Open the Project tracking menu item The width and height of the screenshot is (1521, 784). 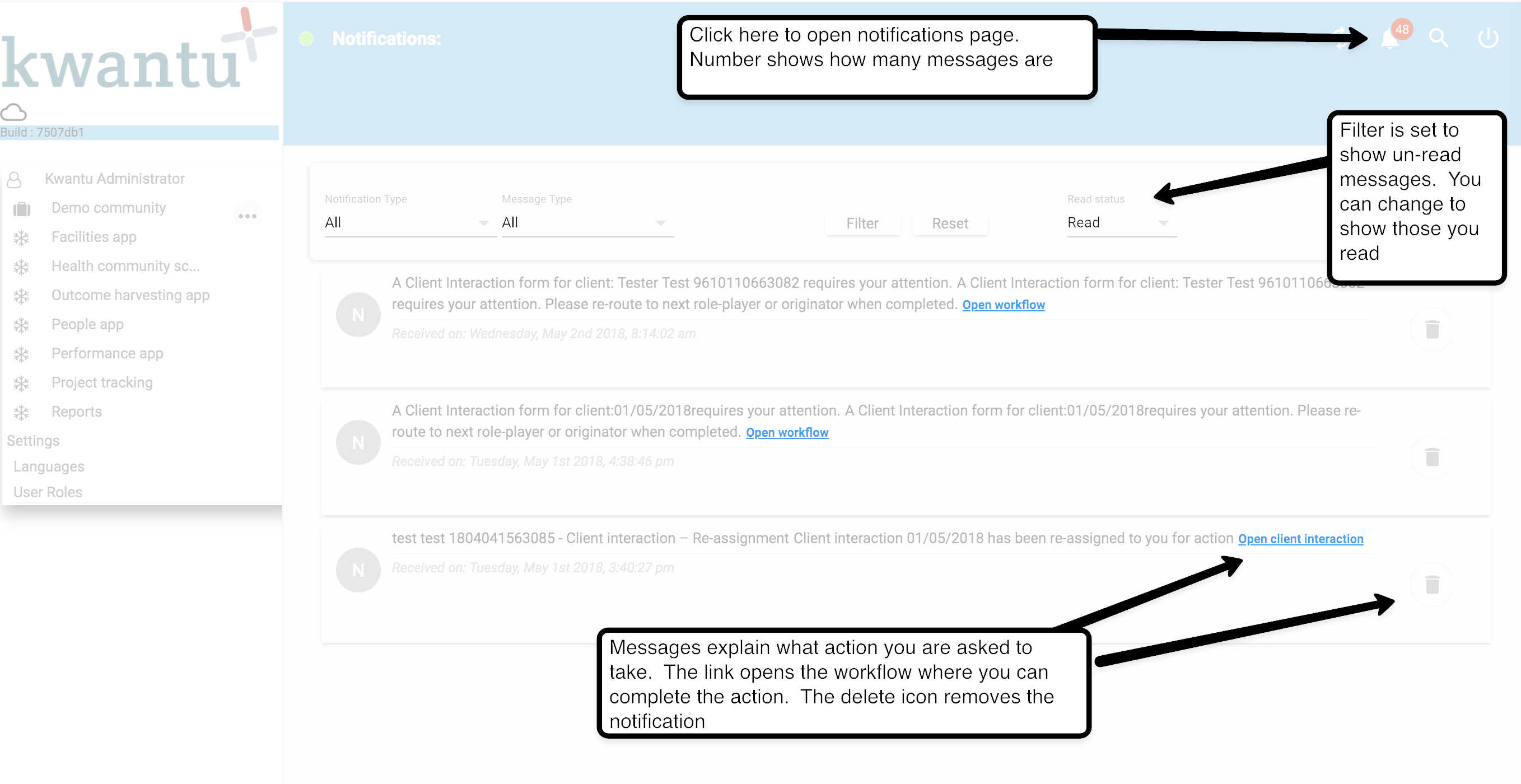pyautogui.click(x=101, y=382)
